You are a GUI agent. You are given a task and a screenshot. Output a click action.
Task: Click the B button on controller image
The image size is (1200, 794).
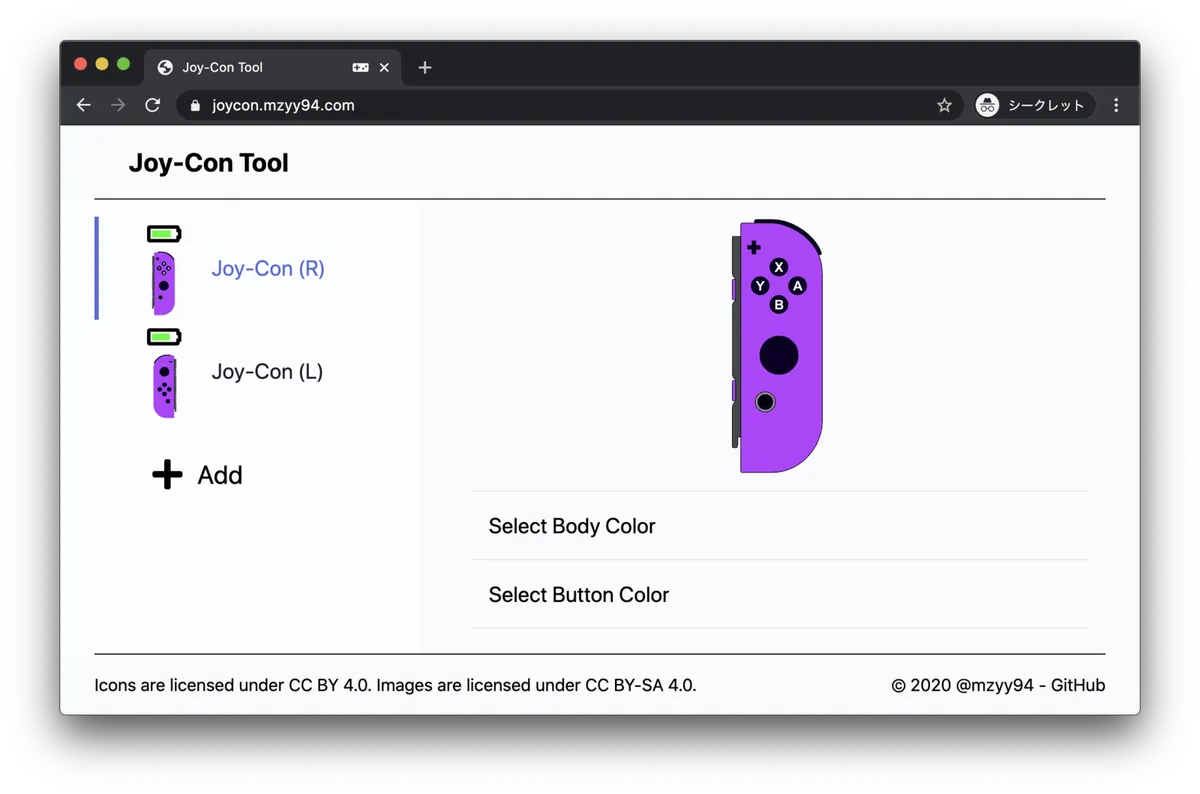coord(779,304)
